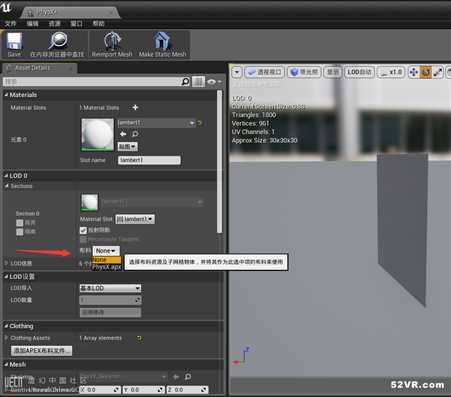Click the translate gizmo icon in viewport toolbar
451x397 pixels.
tap(413, 72)
